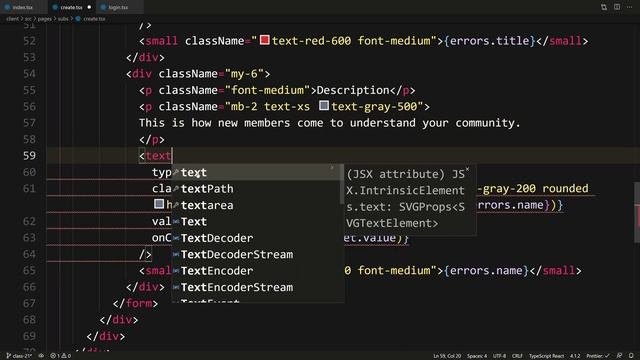Click '{errors.title}' on line 52
Viewport: 640px width, 360px height.
[489, 41]
